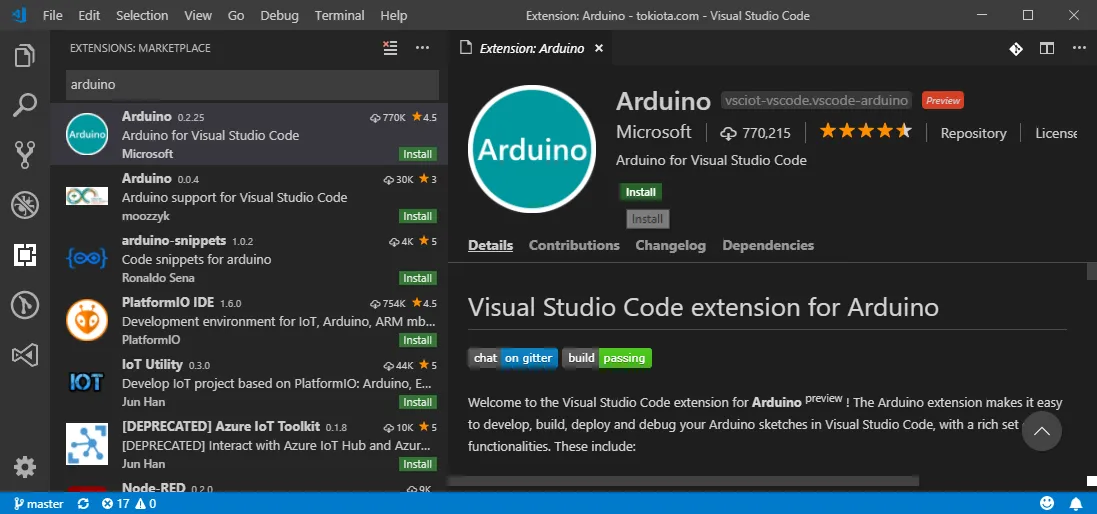The image size is (1097, 514).
Task: Open the Terminal menu
Action: [x=339, y=15]
